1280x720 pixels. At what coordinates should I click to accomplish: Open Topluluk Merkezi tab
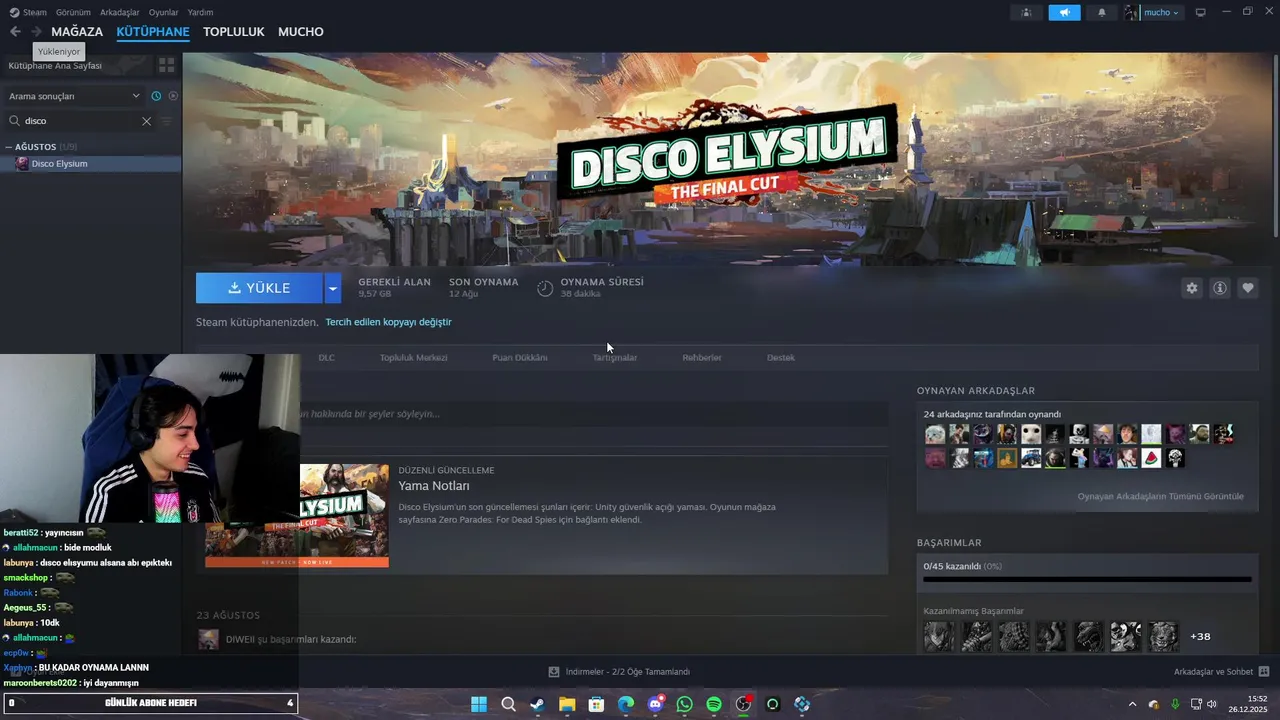[x=413, y=357]
